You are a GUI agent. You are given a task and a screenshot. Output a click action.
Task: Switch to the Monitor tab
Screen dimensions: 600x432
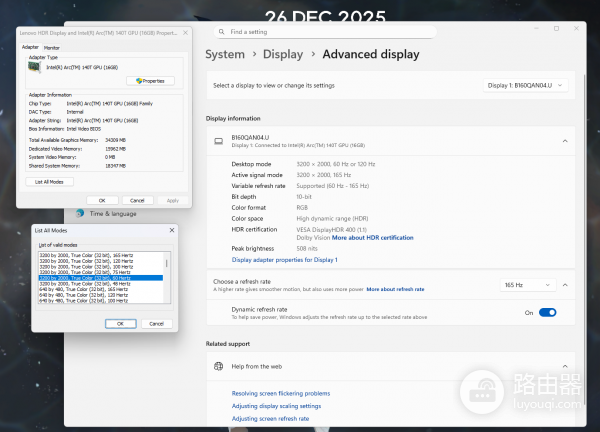52,47
